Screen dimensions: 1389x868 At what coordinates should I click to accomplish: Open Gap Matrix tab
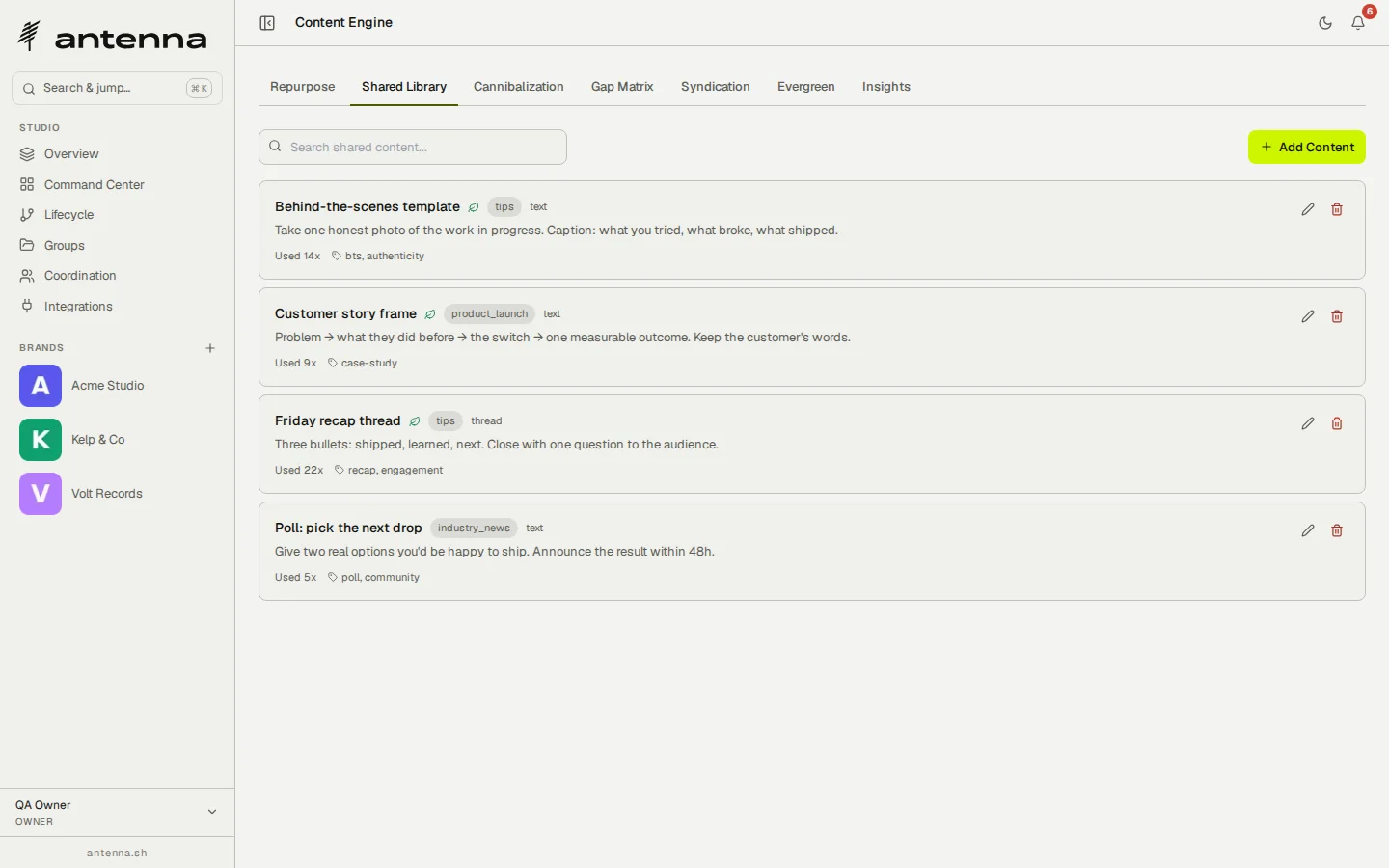622,87
